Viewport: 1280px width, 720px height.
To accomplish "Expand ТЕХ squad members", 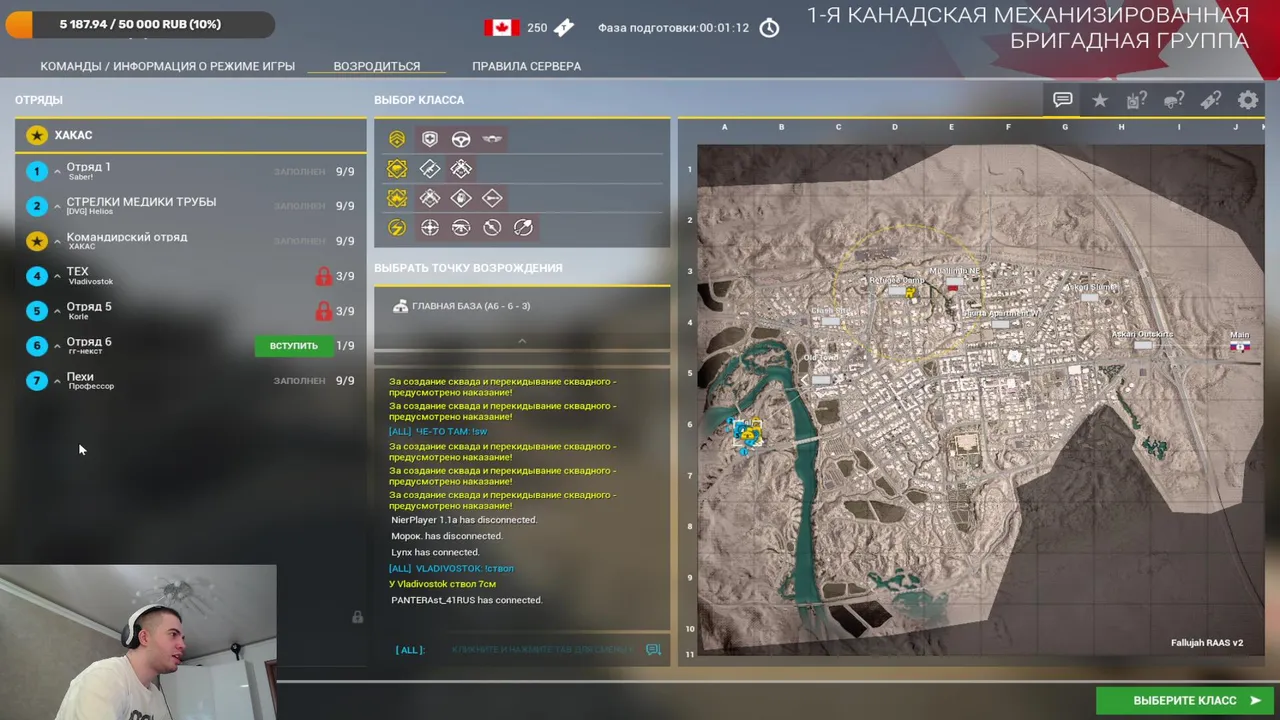I will pos(57,277).
